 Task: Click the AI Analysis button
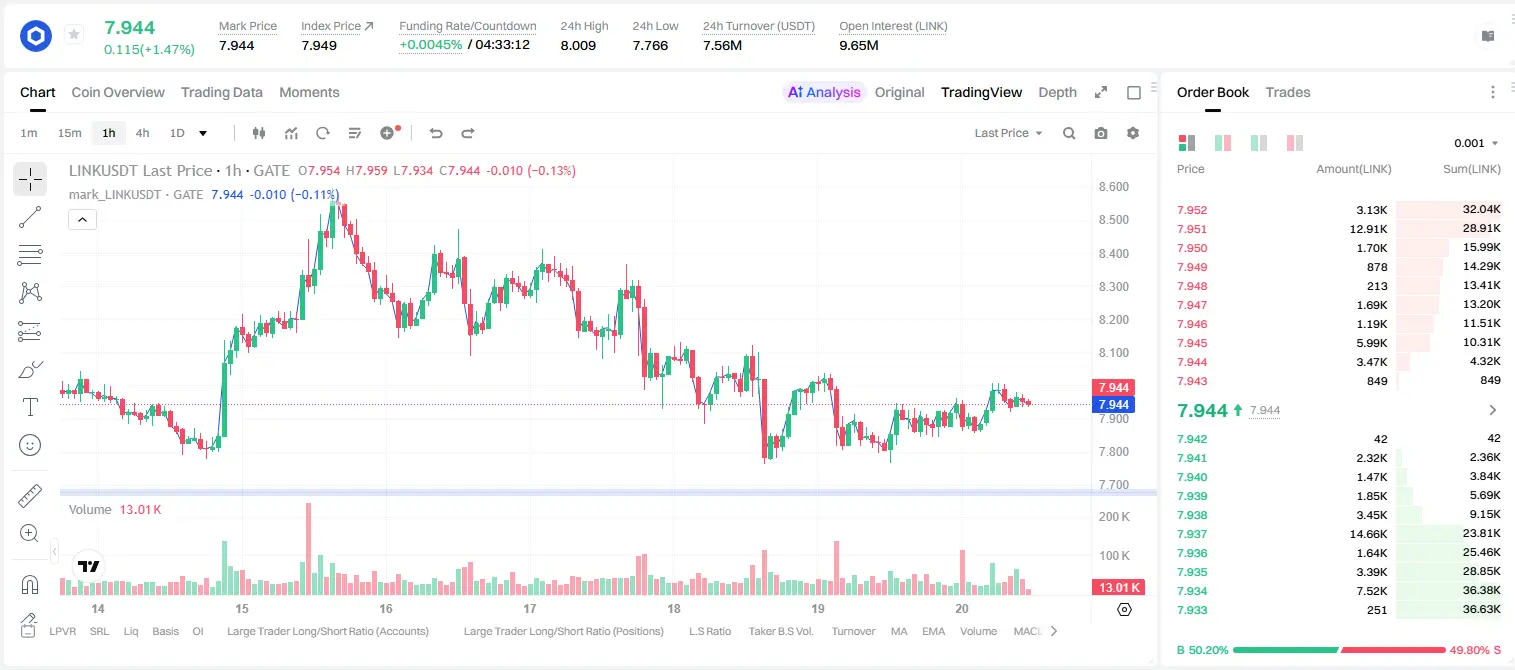(824, 92)
